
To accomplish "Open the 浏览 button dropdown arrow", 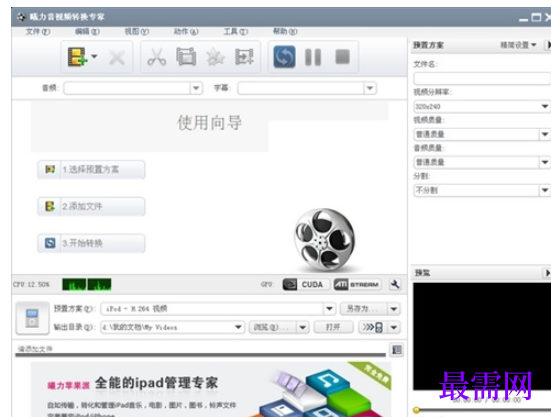I will click(303, 327).
